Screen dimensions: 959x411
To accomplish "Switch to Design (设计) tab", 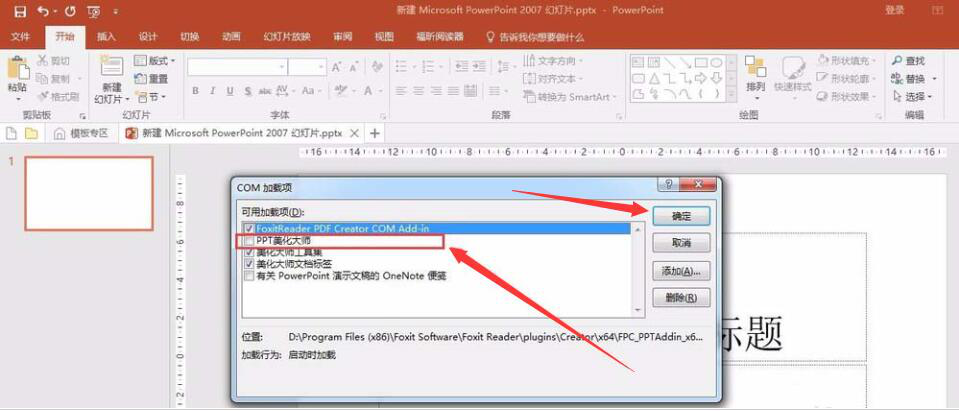I will pyautogui.click(x=148, y=37).
